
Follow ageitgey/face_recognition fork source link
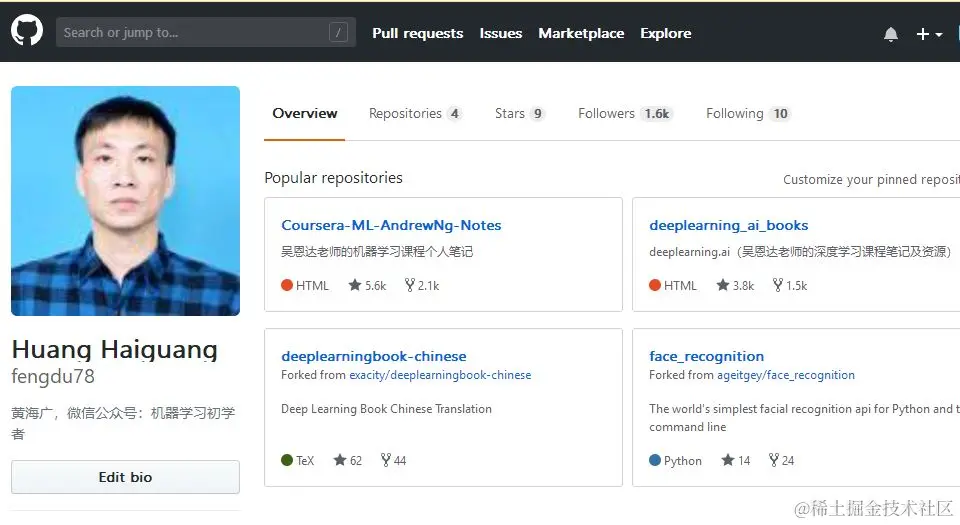point(786,375)
